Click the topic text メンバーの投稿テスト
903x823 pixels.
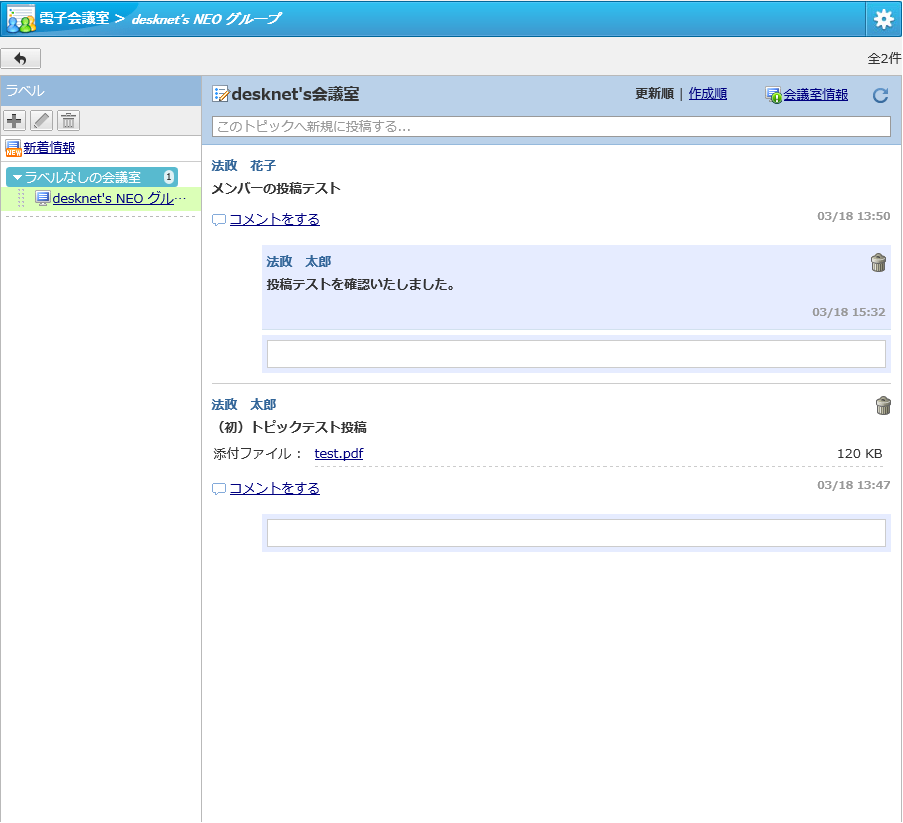276,189
